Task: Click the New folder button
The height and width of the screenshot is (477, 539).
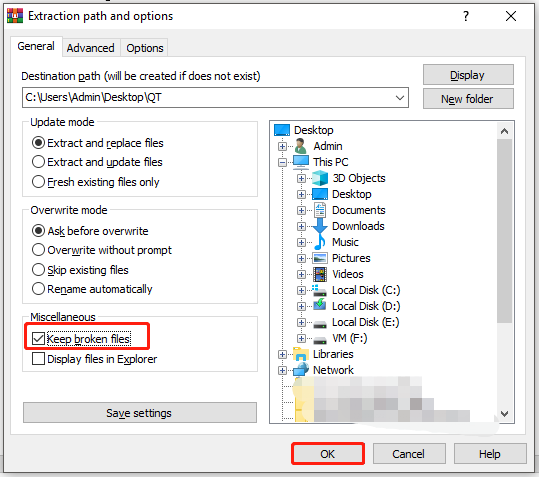Action: click(468, 99)
